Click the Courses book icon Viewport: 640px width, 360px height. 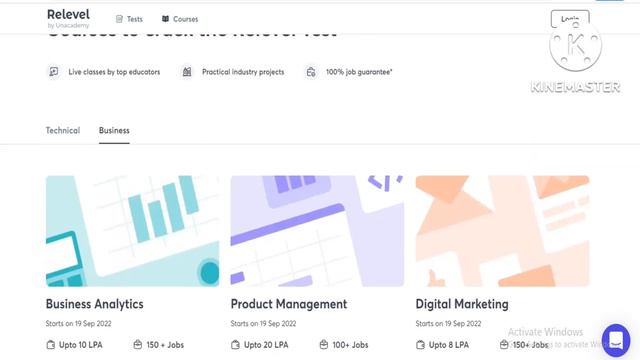[x=165, y=19]
